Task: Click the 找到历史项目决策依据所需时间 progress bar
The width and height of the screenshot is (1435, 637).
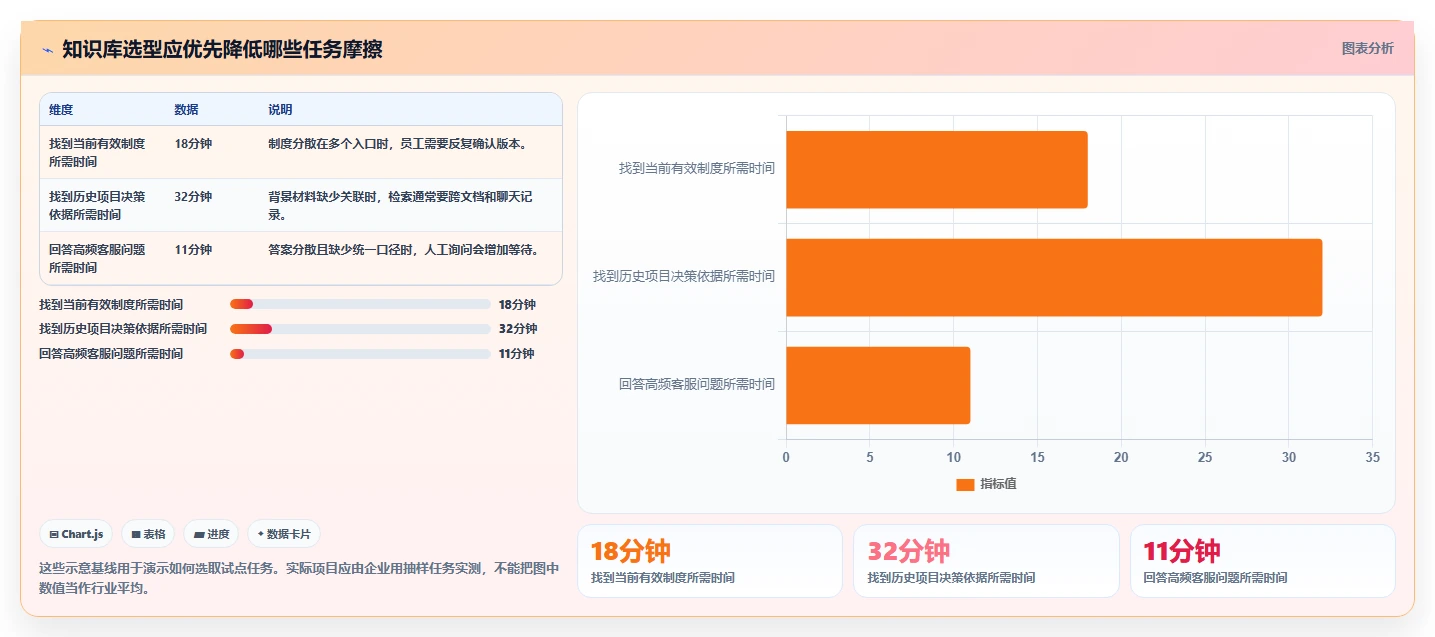Action: 360,329
